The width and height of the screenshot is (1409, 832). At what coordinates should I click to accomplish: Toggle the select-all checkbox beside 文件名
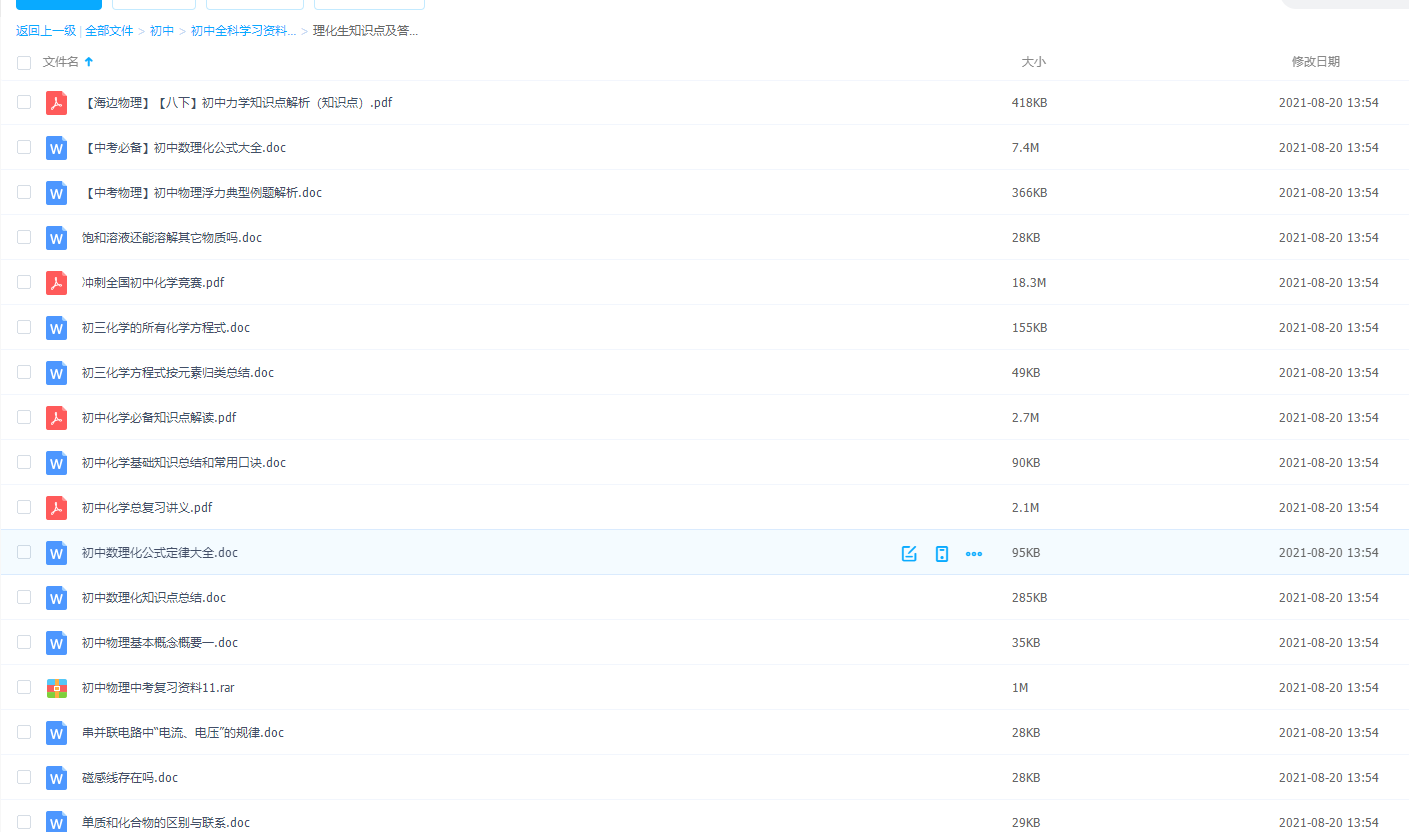click(x=24, y=63)
